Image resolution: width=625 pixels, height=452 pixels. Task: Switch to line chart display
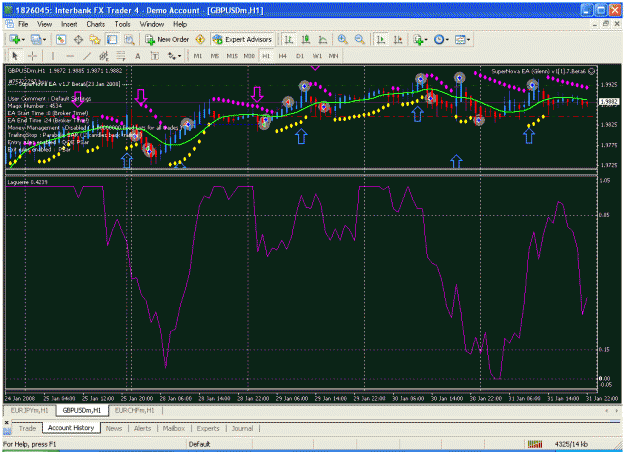(323, 39)
